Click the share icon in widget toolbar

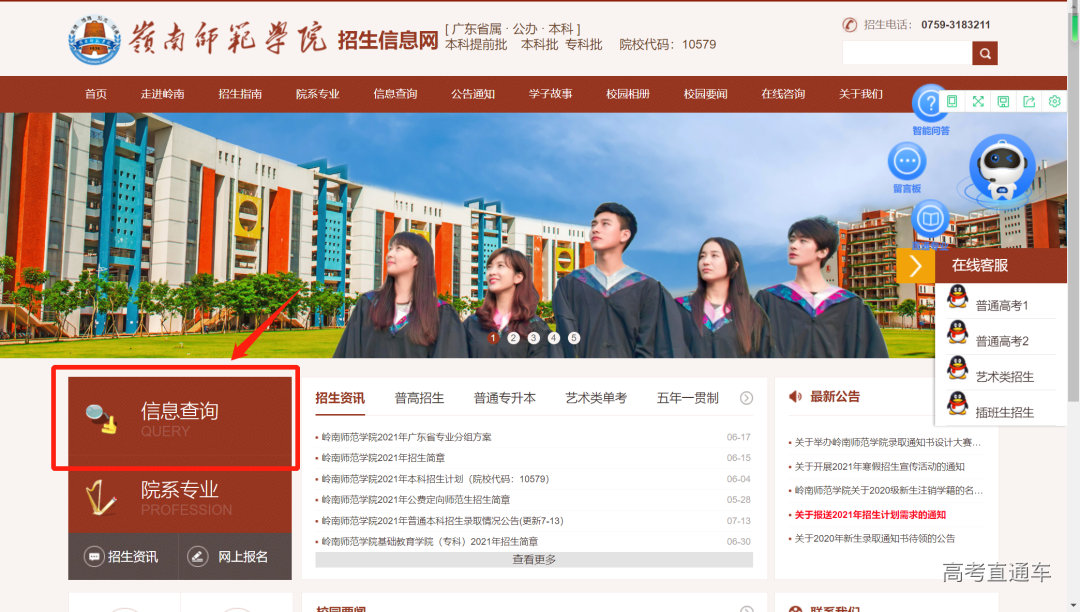click(x=1029, y=102)
